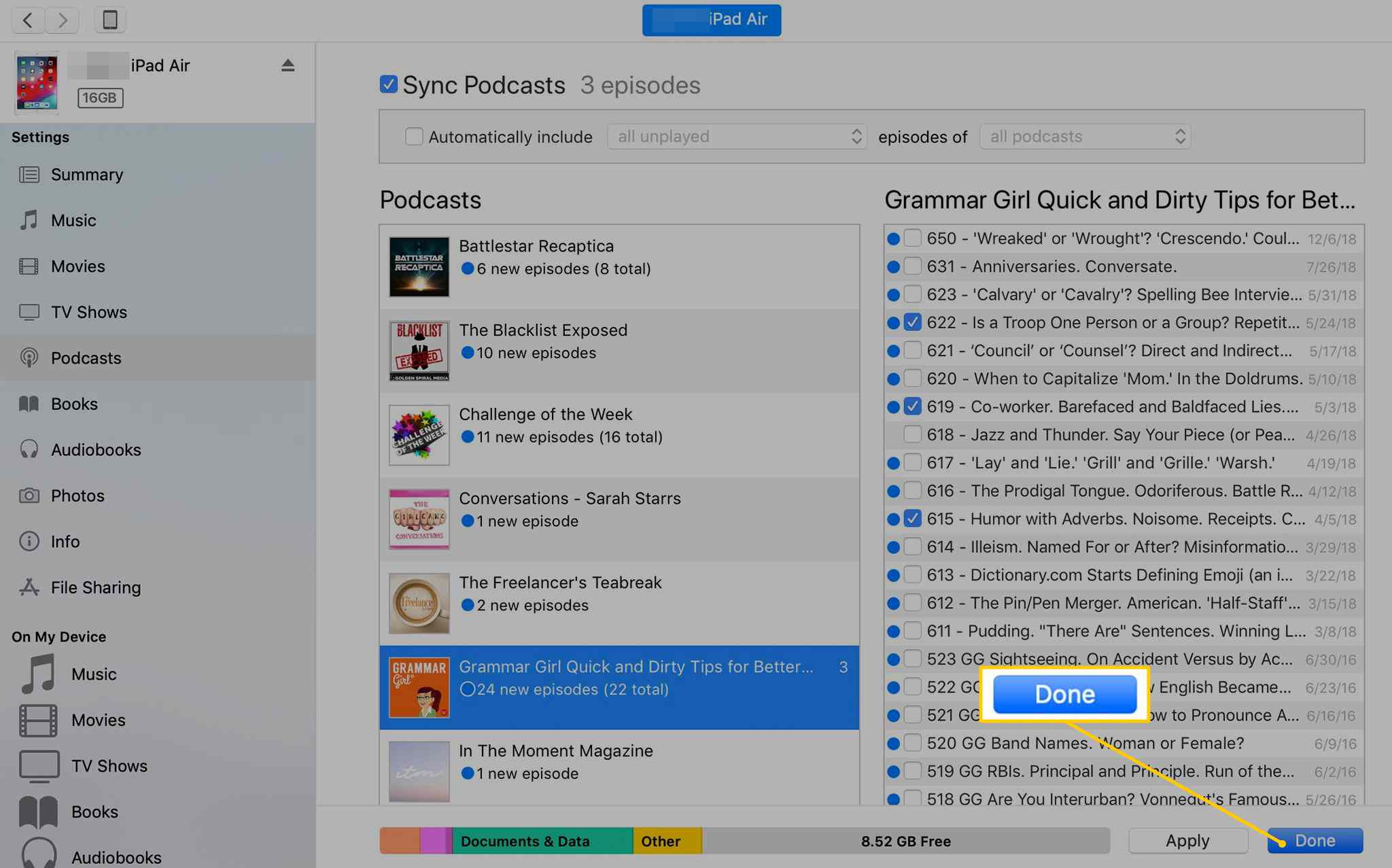Image resolution: width=1392 pixels, height=868 pixels.
Task: Click the Audiobooks headphones icon in Settings
Action: click(x=29, y=449)
